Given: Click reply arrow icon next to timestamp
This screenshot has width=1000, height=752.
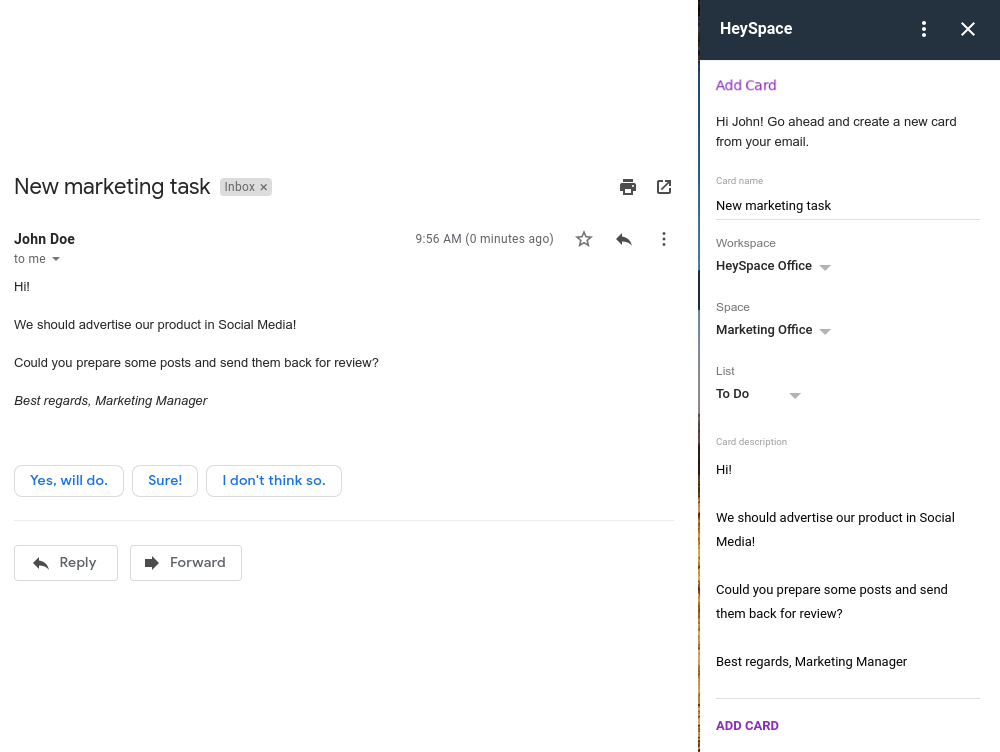Looking at the screenshot, I should coord(624,239).
